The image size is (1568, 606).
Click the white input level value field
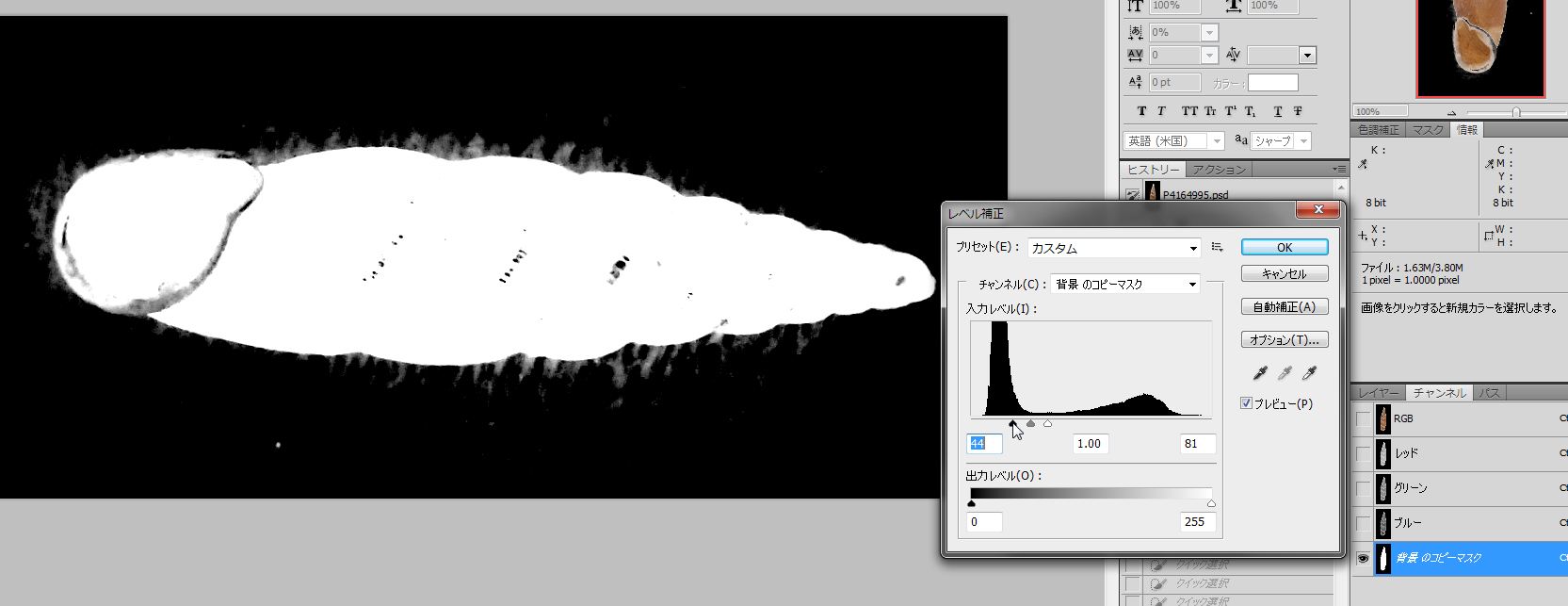pyautogui.click(x=1197, y=444)
